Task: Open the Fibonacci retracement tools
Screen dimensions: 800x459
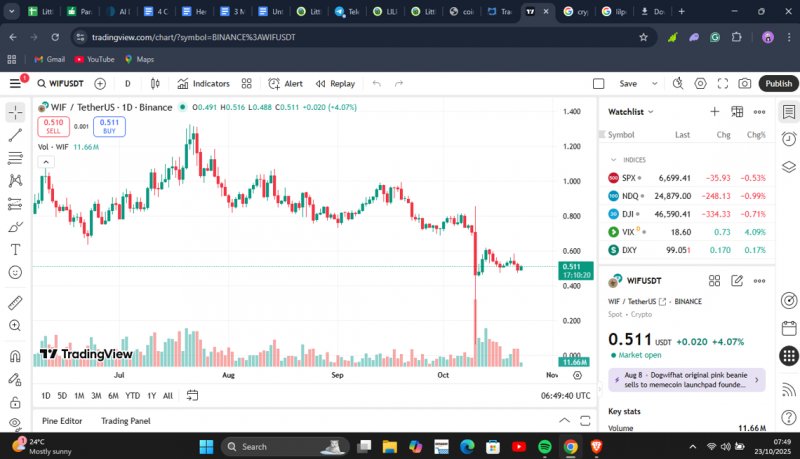Action: click(x=15, y=158)
